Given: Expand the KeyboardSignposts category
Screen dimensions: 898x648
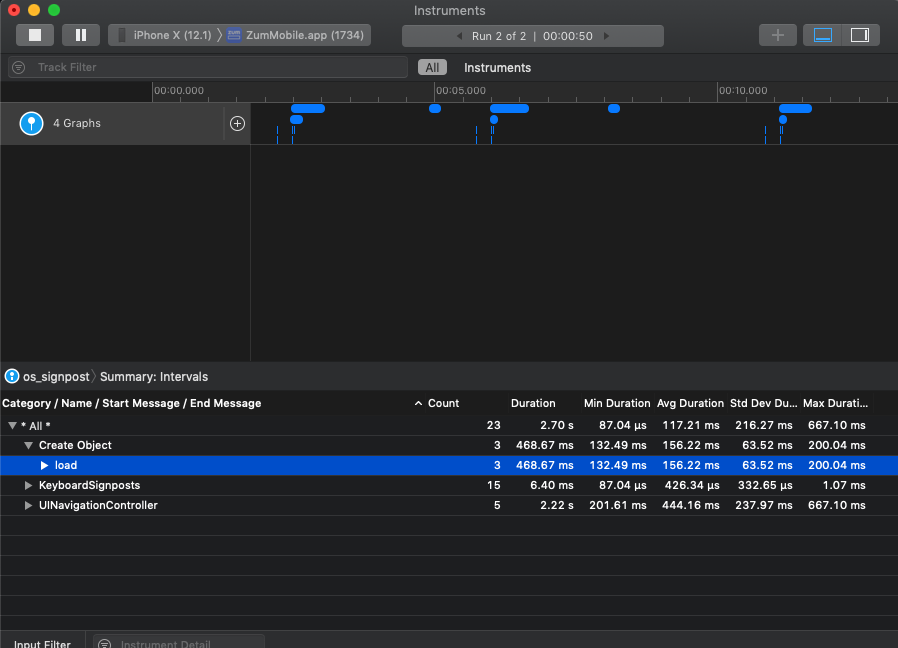Looking at the screenshot, I should coord(28,485).
